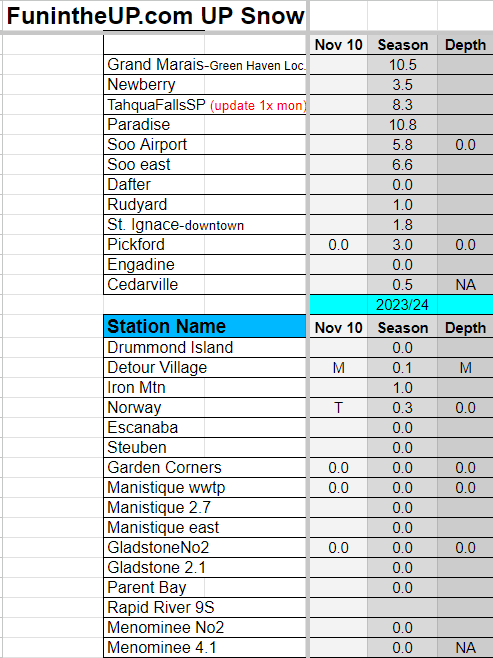Click the Season value 10.5 for Grand Marais
493x658 pixels.
pyautogui.click(x=402, y=65)
